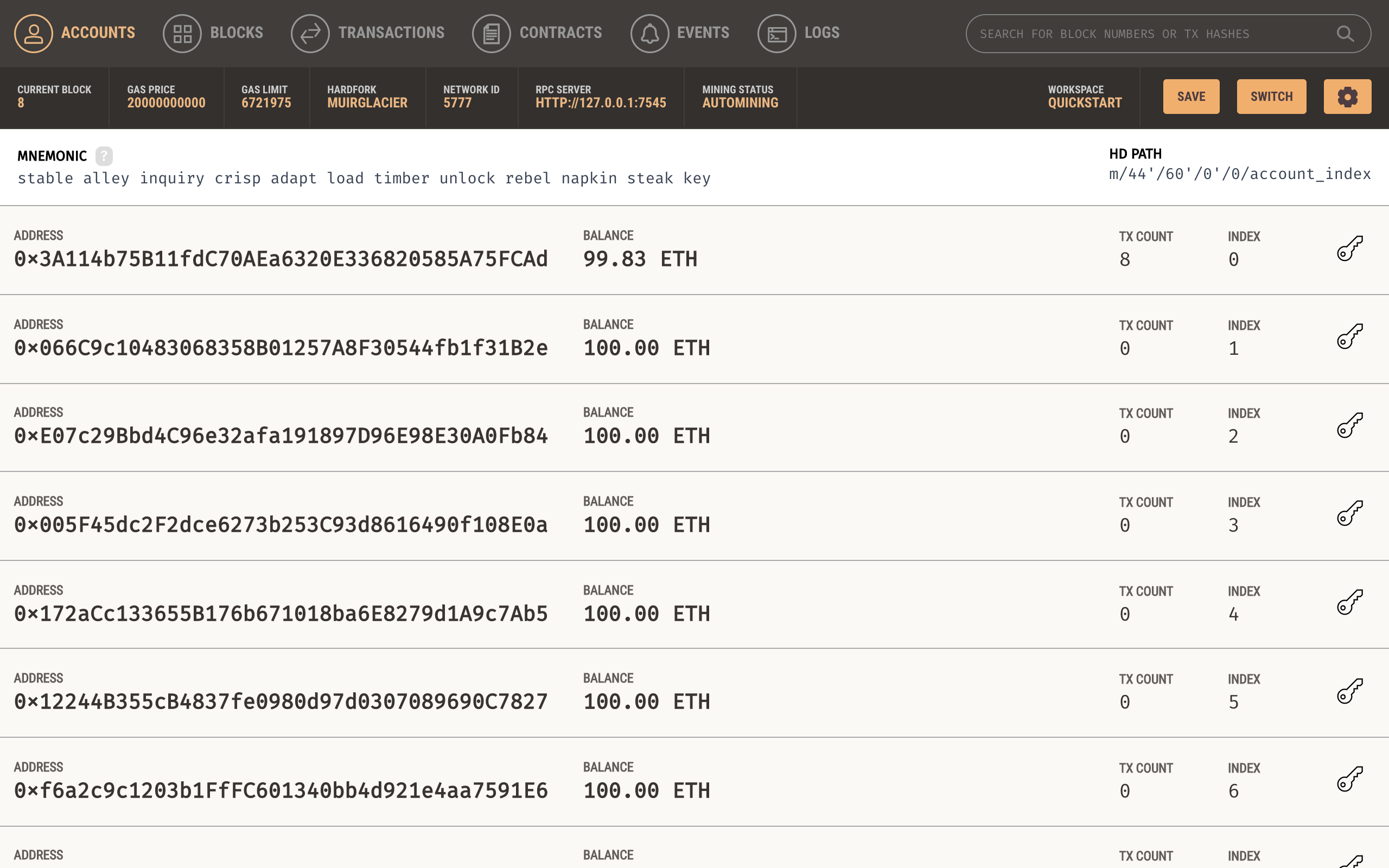Click the mnemonic phrase text
The width and height of the screenshot is (1389, 868).
point(364,178)
